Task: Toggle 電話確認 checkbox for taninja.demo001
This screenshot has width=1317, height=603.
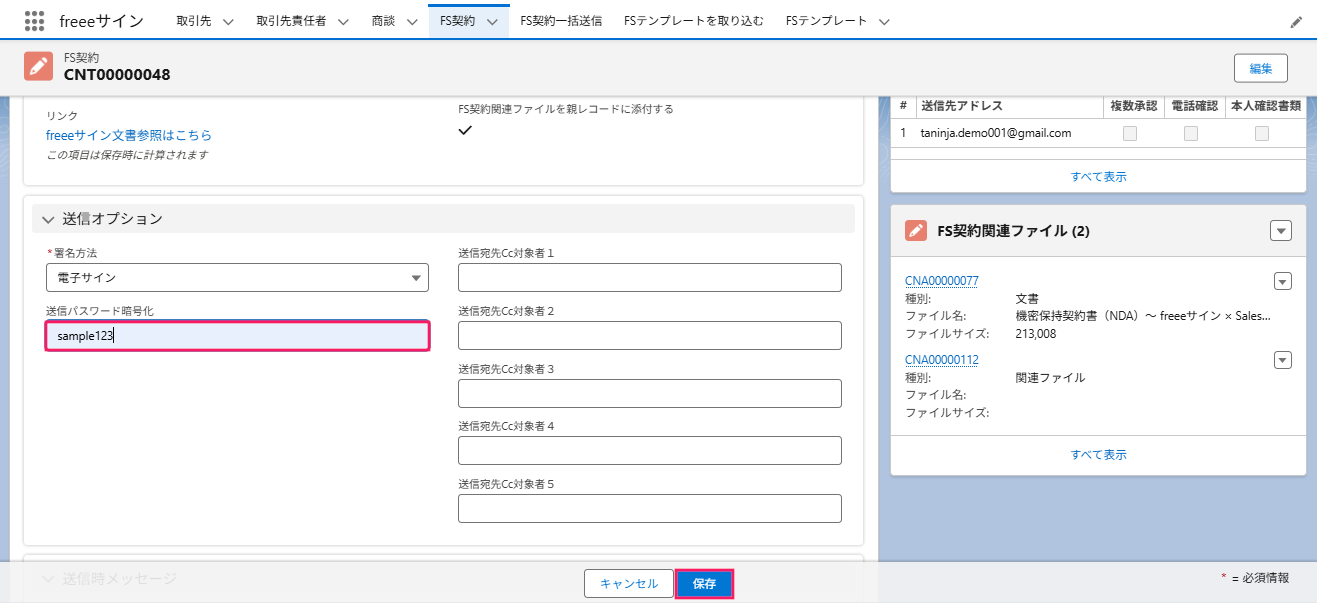Action: [1191, 133]
